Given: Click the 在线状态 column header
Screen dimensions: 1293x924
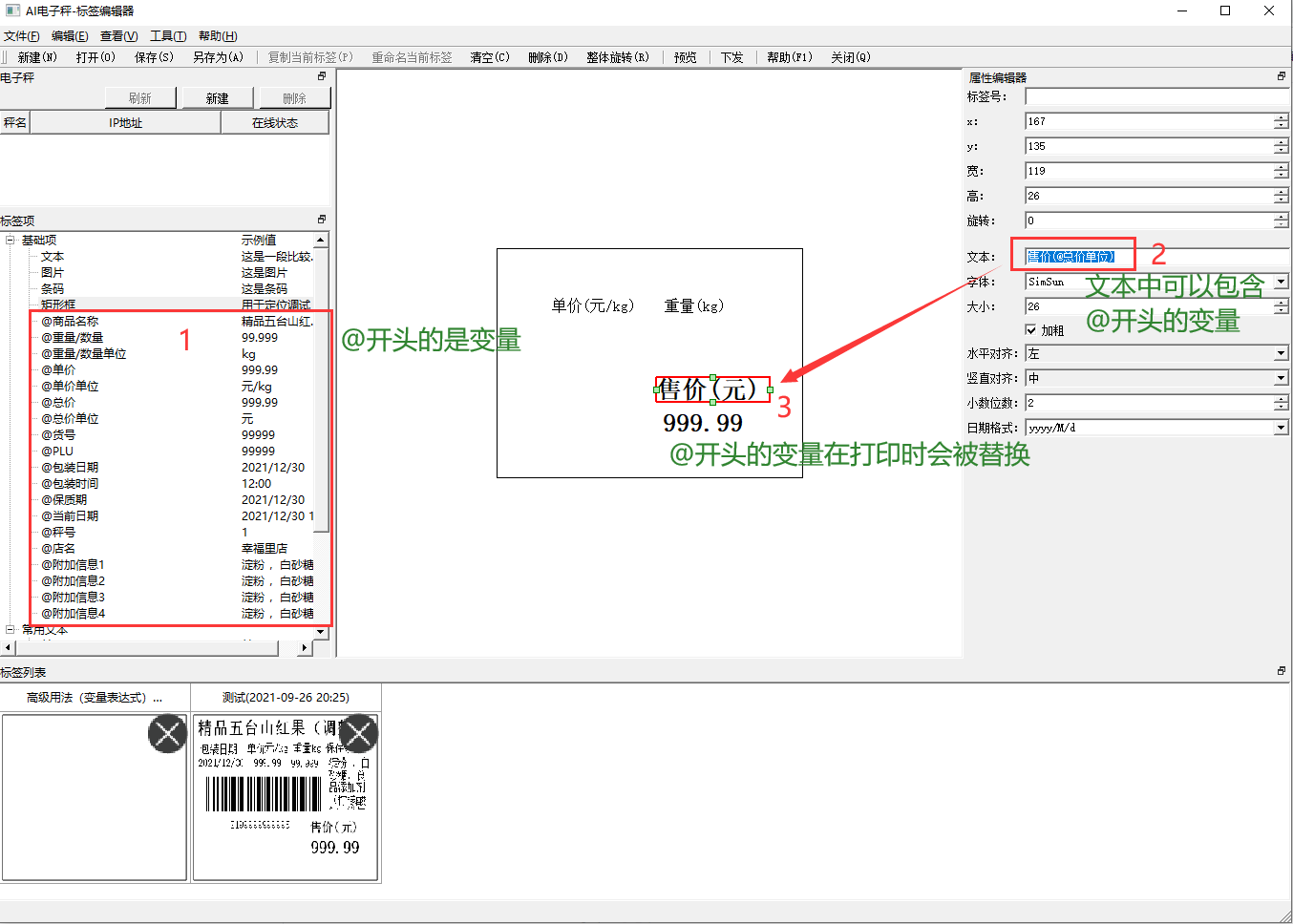Looking at the screenshot, I should click(275, 122).
